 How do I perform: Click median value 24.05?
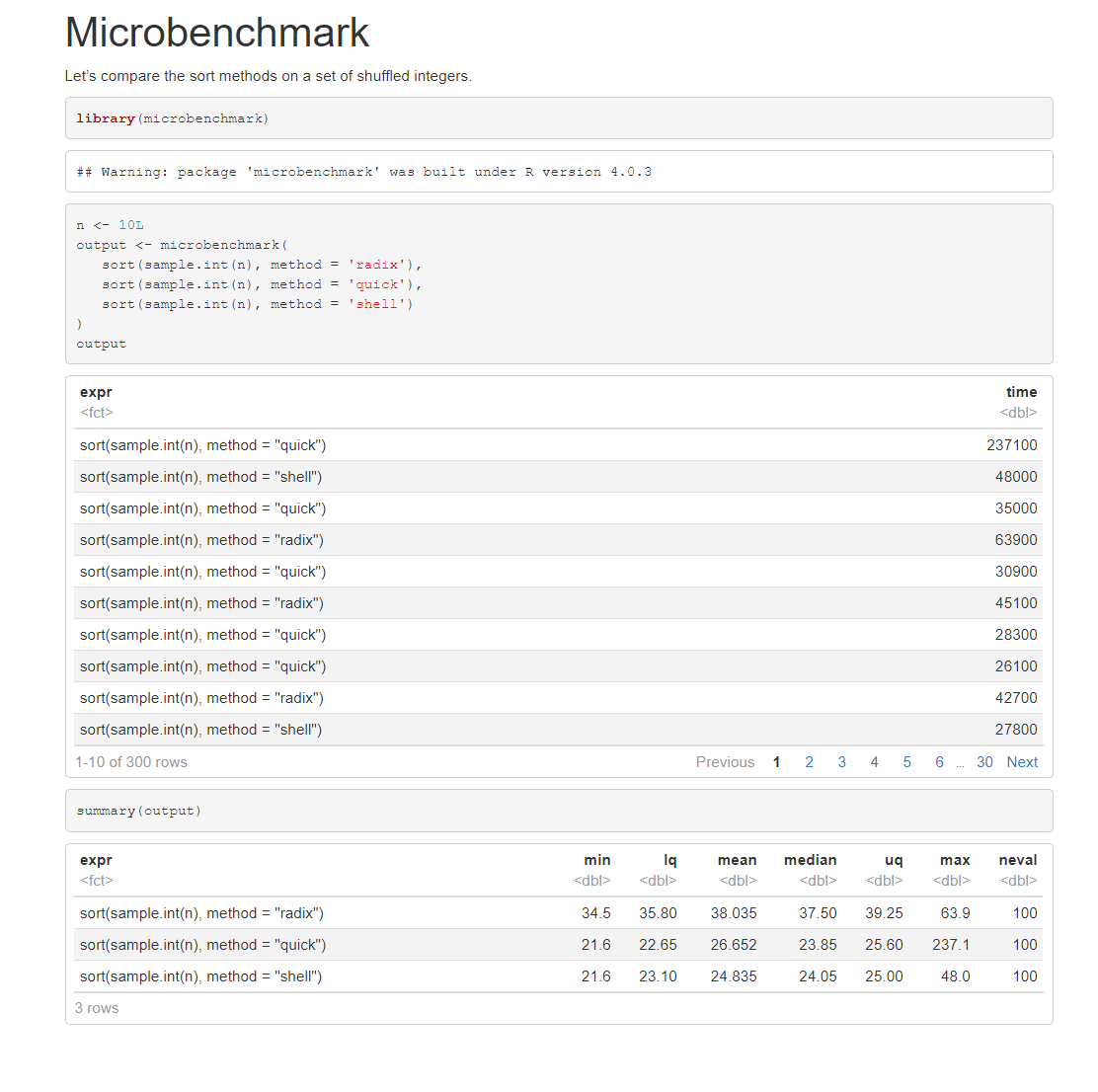(818, 976)
